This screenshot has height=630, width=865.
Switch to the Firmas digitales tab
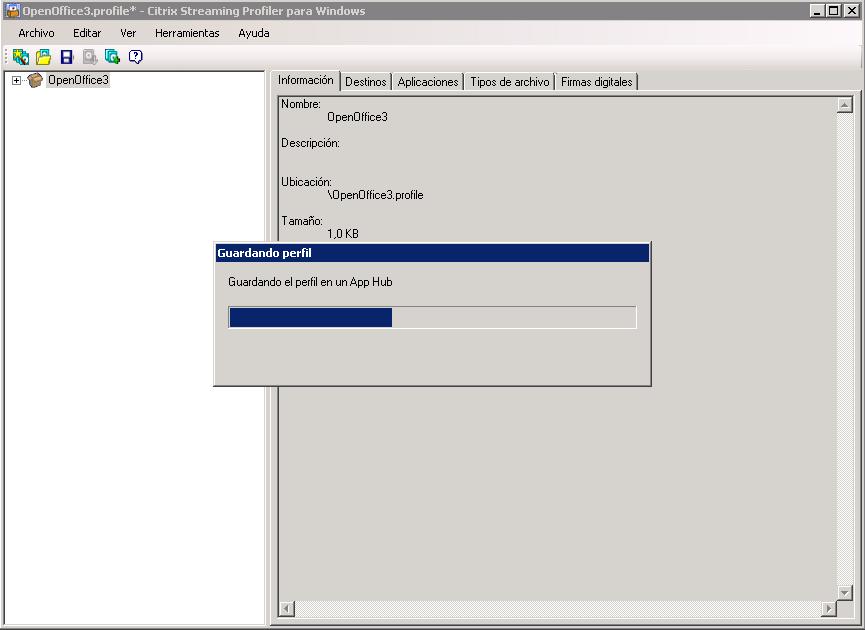click(596, 82)
